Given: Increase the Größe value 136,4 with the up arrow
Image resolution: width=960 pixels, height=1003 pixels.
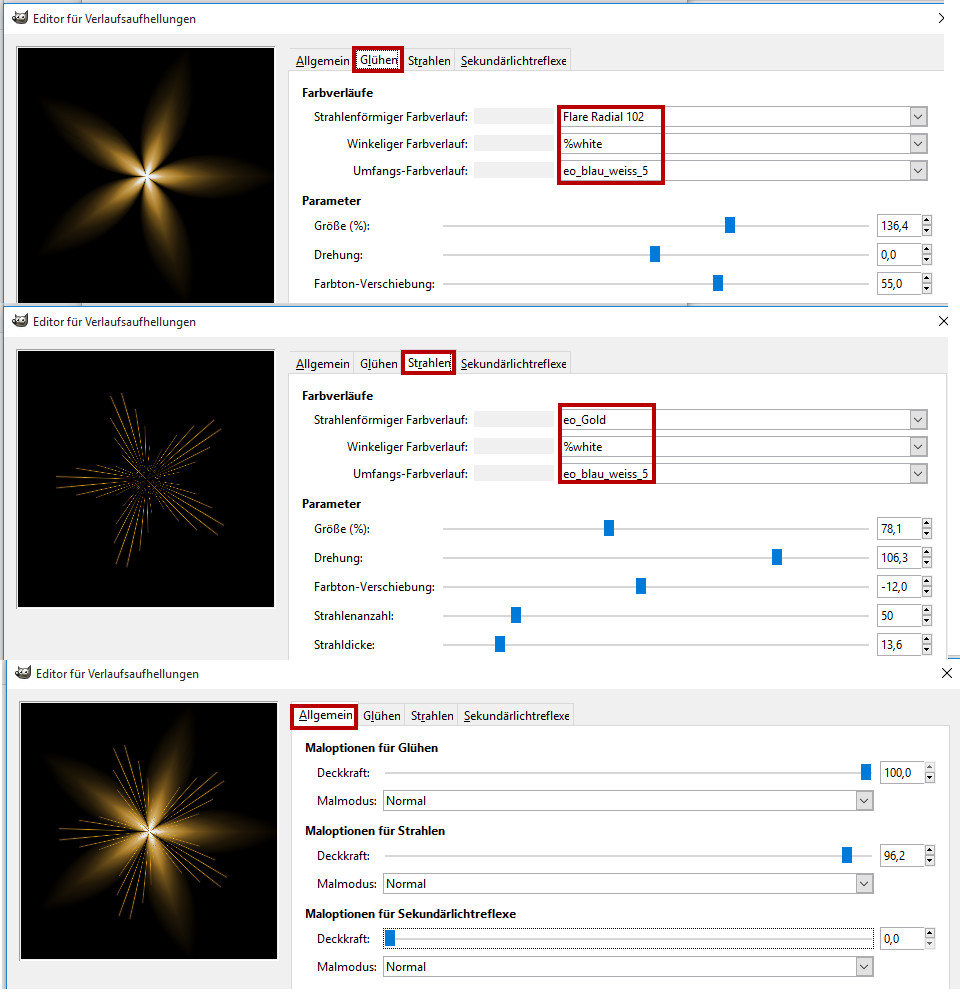Looking at the screenshot, I should [x=927, y=220].
